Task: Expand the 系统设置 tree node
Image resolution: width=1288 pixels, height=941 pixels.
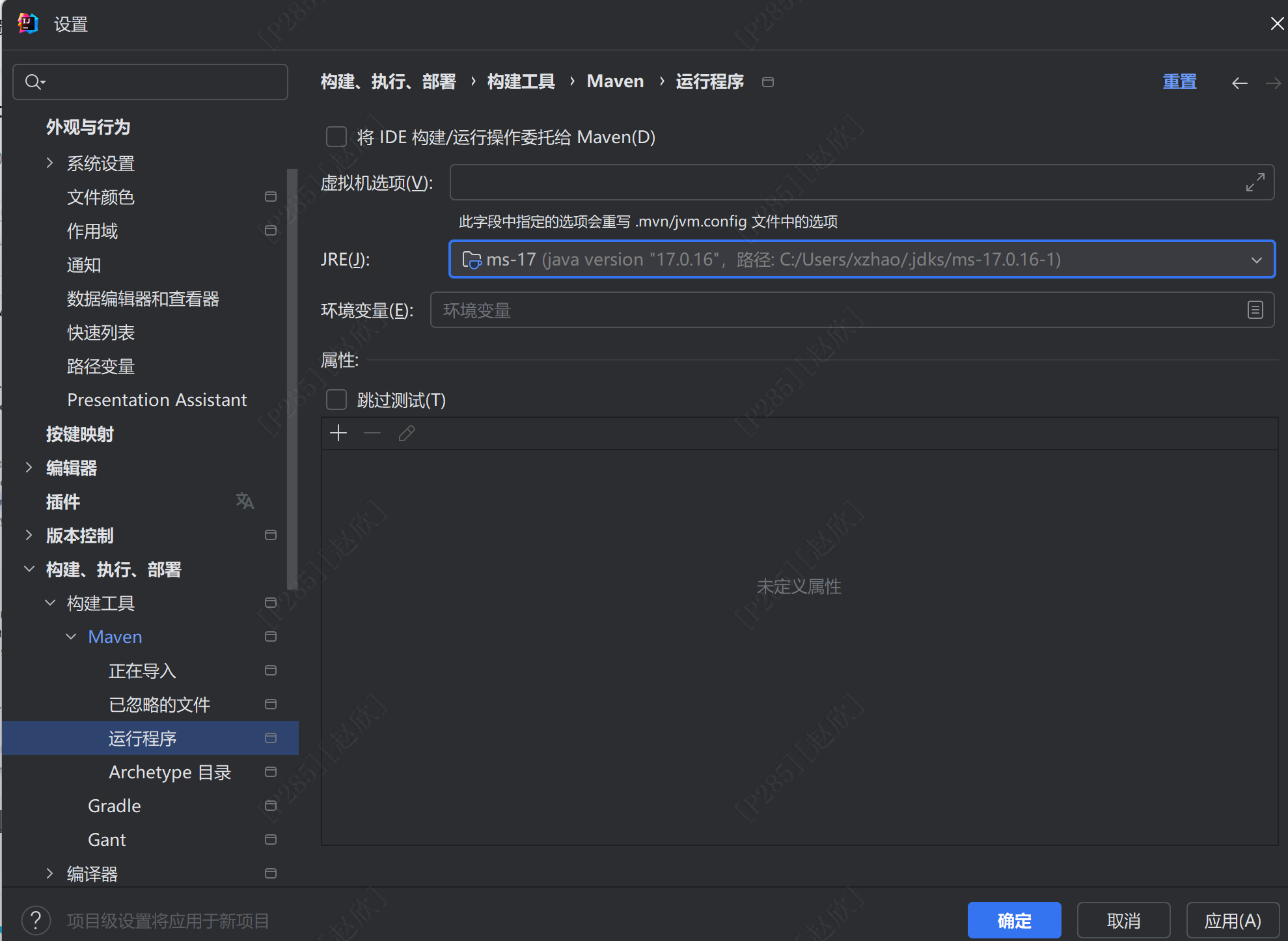Action: coord(50,163)
